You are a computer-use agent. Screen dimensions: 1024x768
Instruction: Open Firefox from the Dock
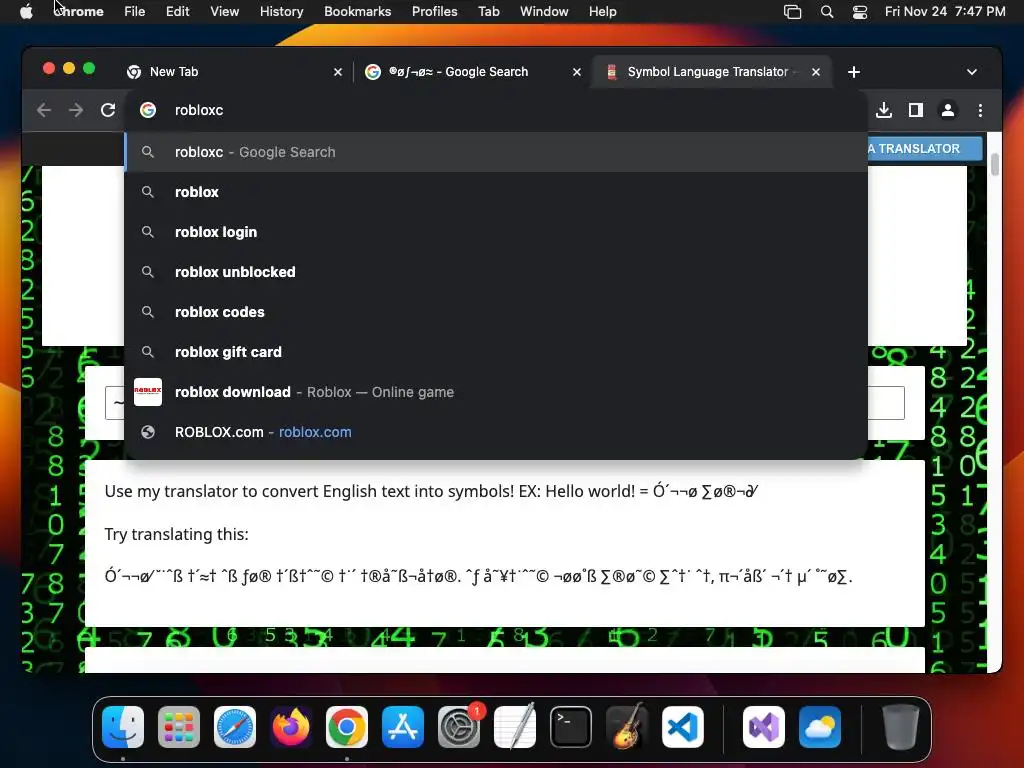click(x=291, y=727)
